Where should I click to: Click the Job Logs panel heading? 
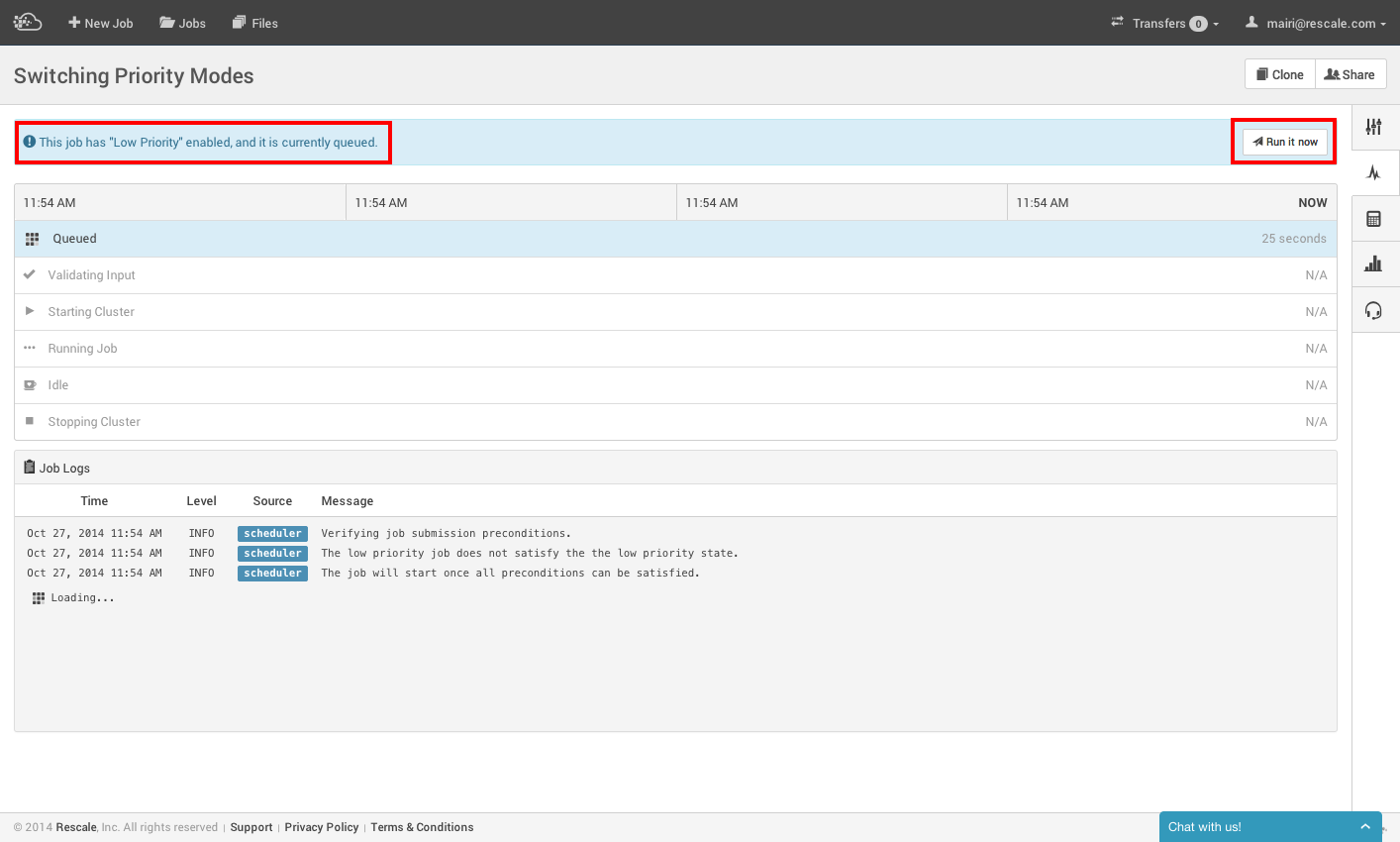64,469
